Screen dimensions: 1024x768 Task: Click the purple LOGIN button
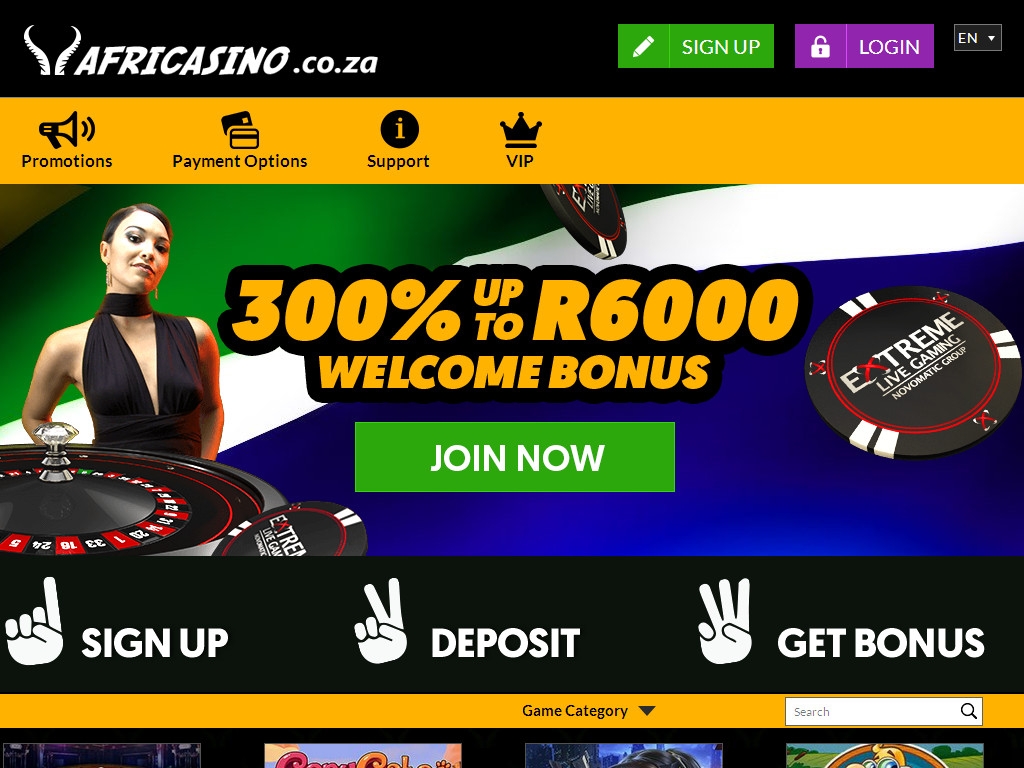pos(864,46)
